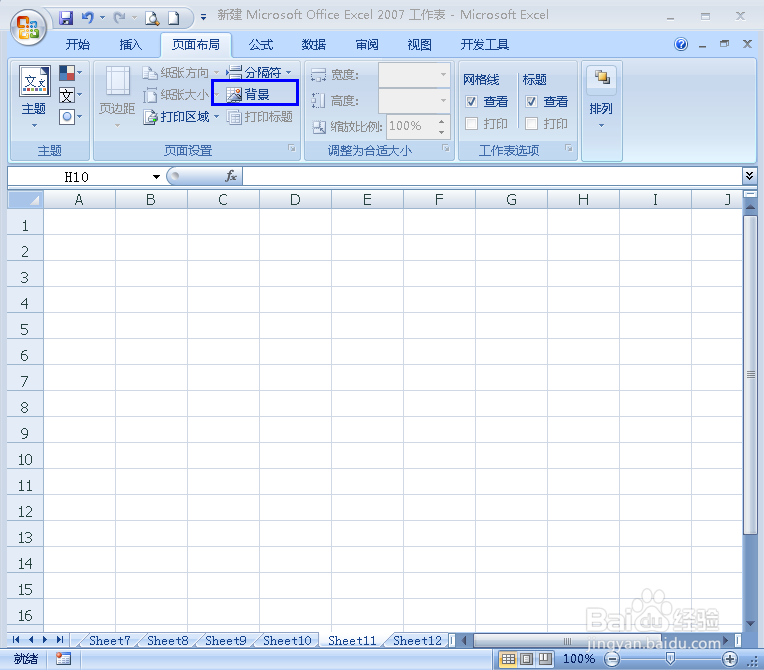
Task: Click the zoom slider handle
Action: (x=670, y=659)
